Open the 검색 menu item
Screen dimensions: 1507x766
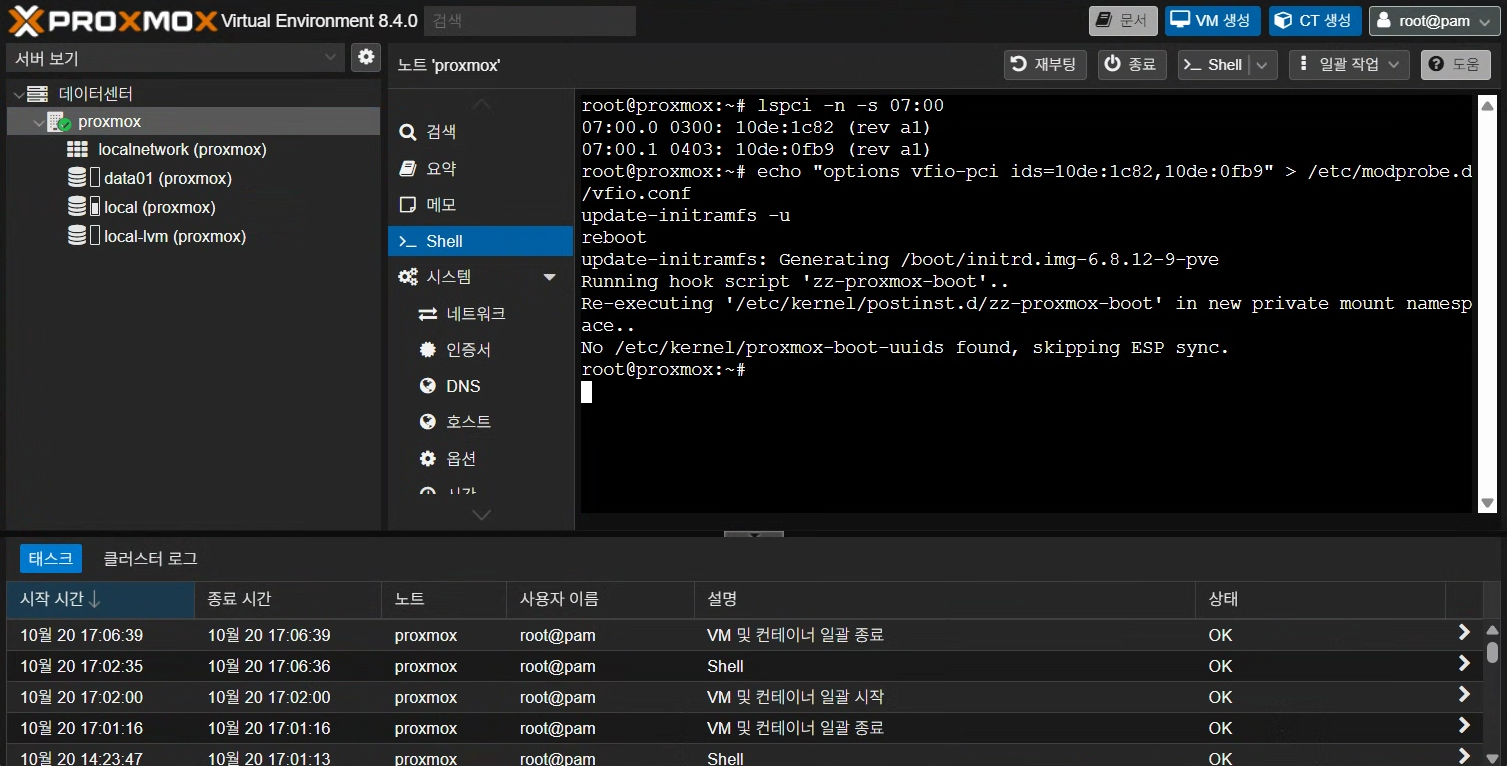[481, 132]
